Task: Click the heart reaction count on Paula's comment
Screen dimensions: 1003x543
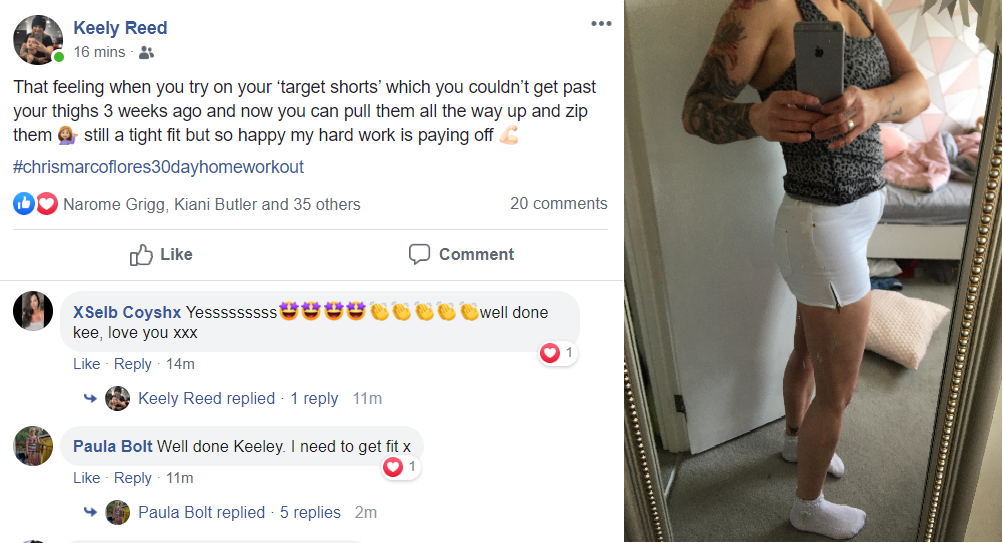Action: tap(400, 467)
